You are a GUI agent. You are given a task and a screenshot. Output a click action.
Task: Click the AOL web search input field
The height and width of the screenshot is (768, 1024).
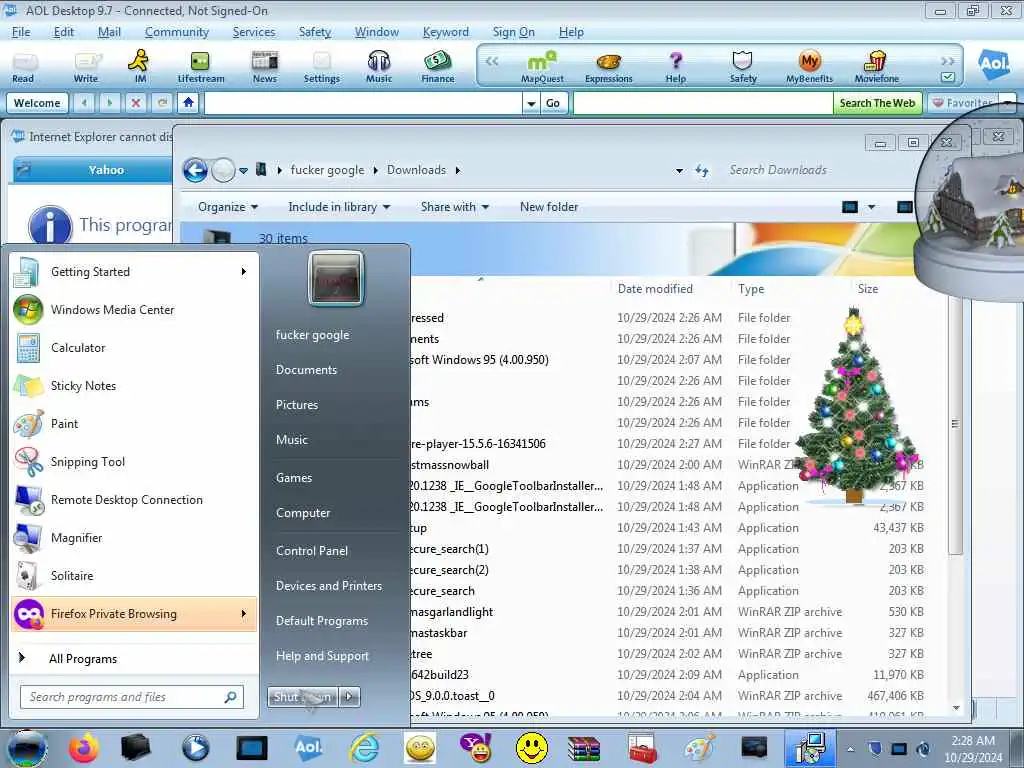[703, 103]
